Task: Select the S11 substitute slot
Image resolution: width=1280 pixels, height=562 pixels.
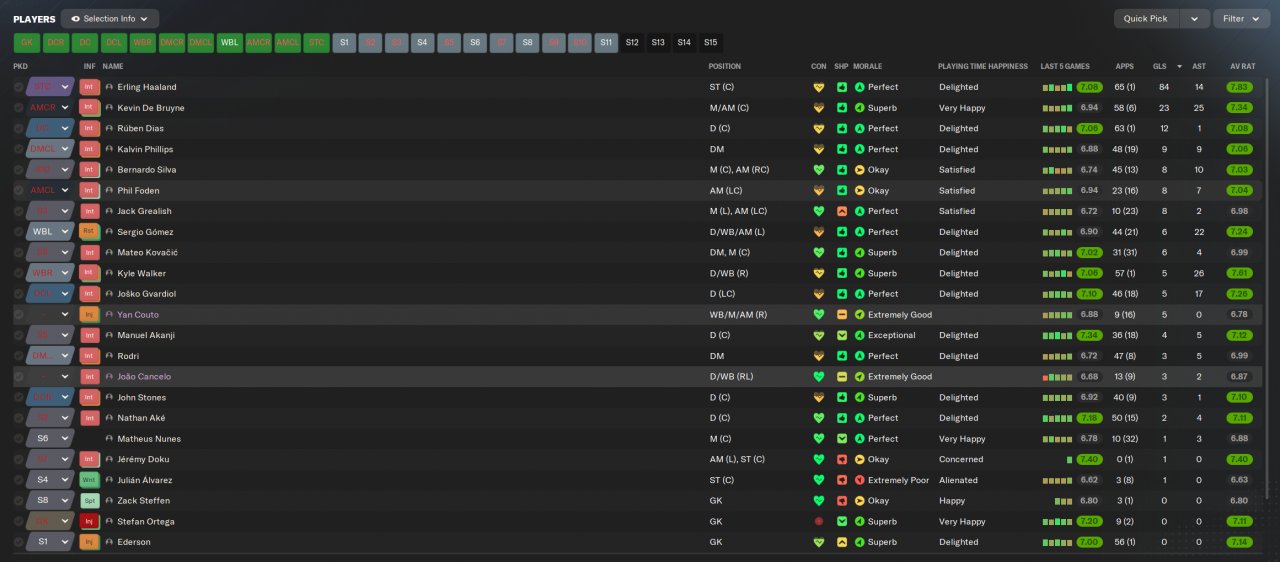Action: click(606, 43)
